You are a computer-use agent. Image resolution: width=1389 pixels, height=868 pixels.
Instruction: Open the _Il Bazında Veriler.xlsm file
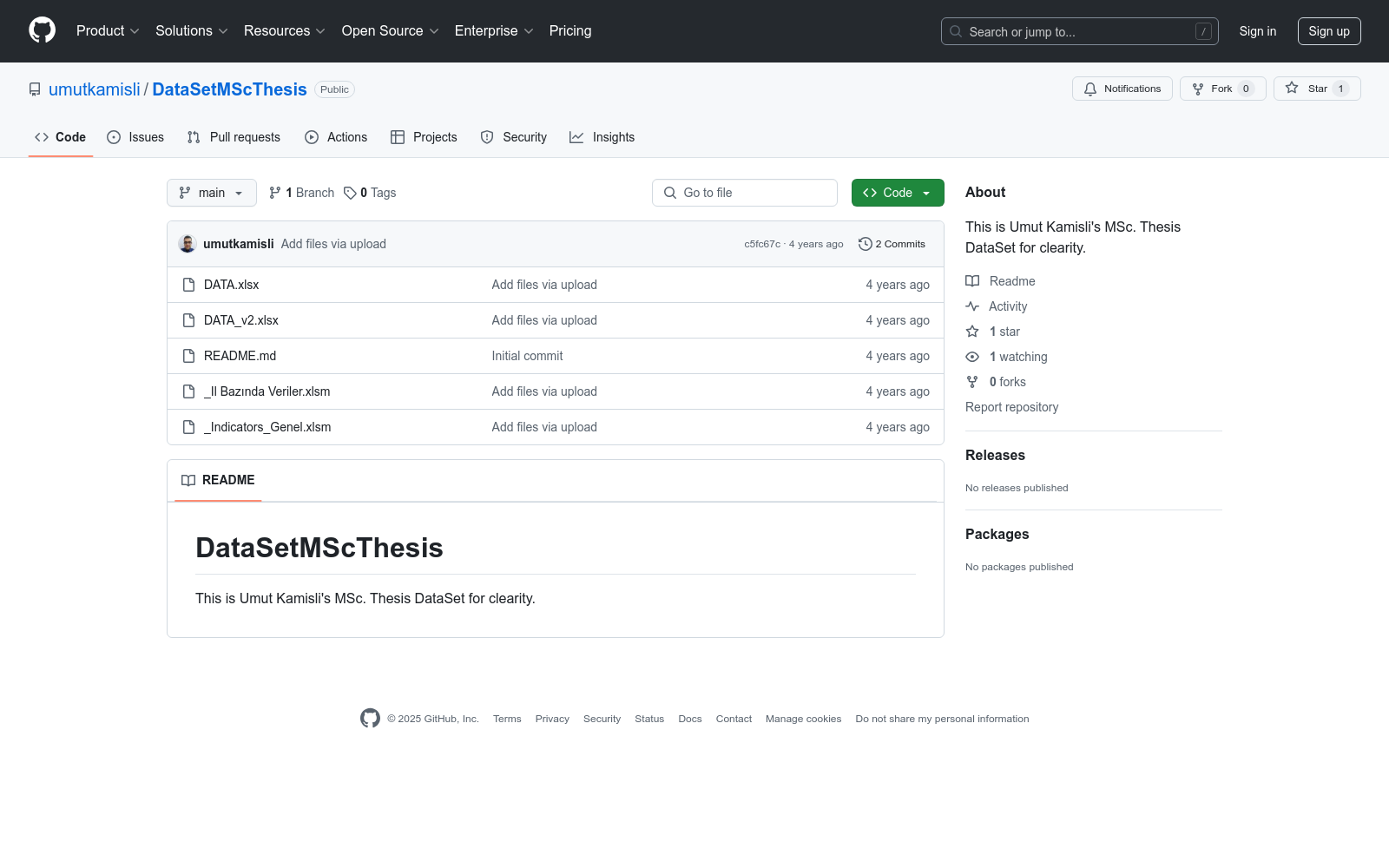click(x=267, y=391)
